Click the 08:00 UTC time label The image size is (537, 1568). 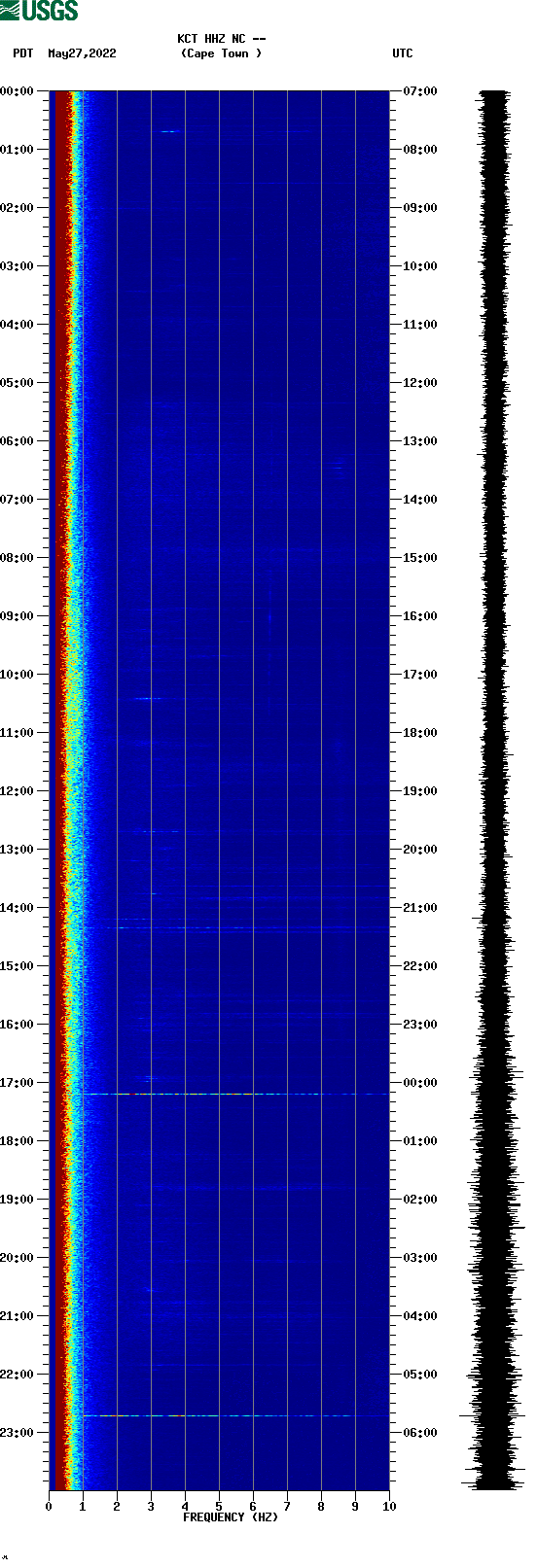[x=420, y=150]
